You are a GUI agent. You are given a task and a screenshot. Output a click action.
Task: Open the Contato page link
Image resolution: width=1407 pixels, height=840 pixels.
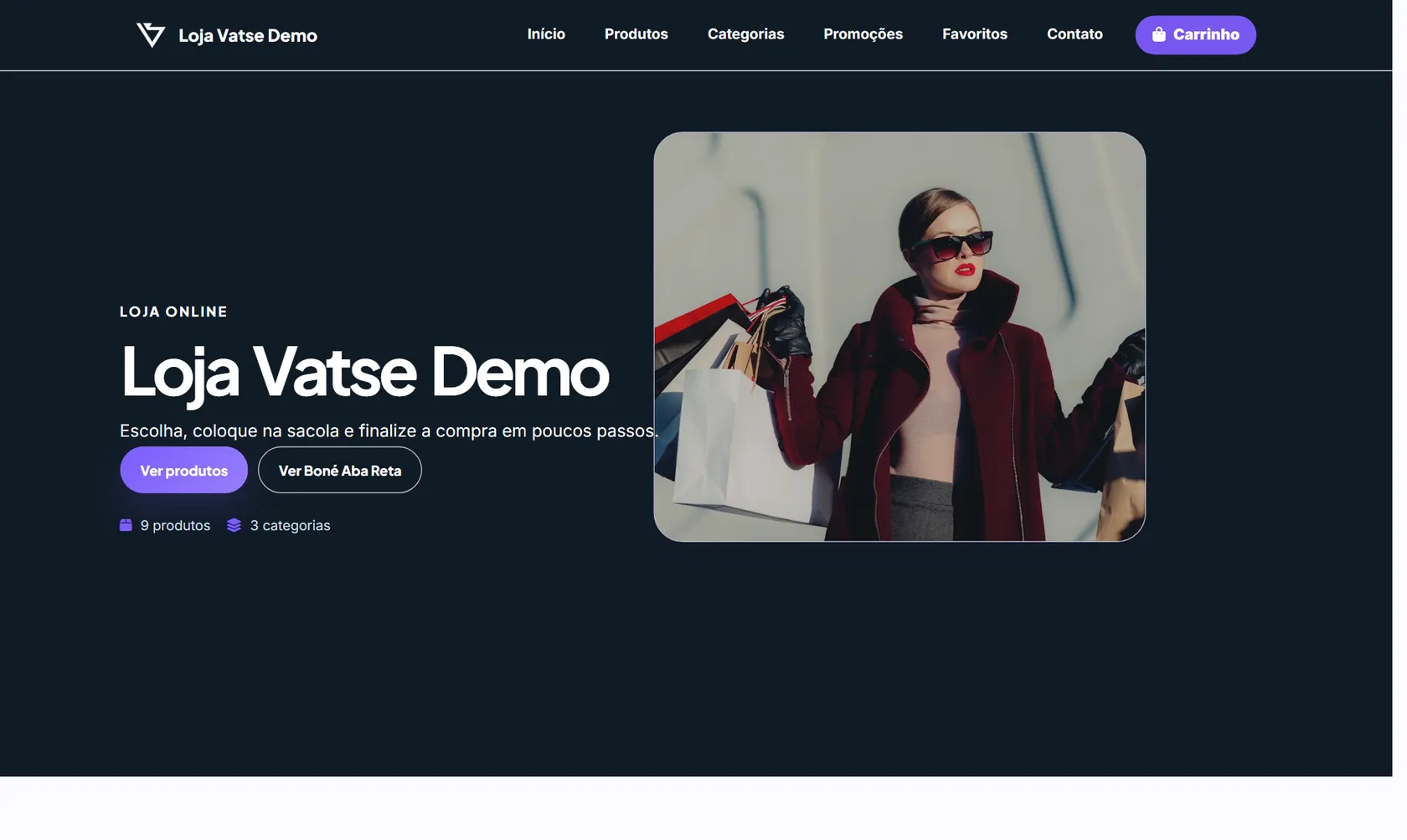1075,34
